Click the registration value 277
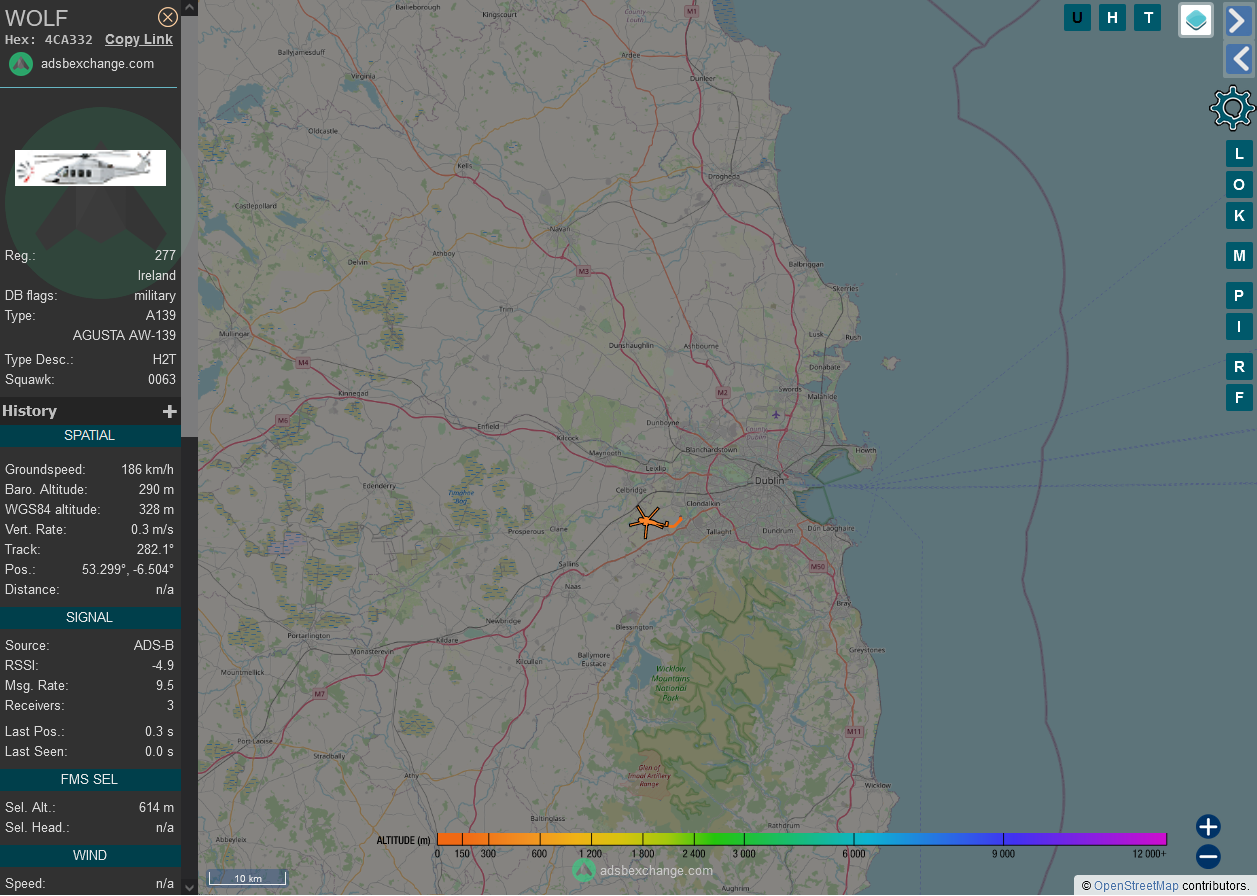Screen dimensions: 1257x896 pyautogui.click(x=165, y=256)
